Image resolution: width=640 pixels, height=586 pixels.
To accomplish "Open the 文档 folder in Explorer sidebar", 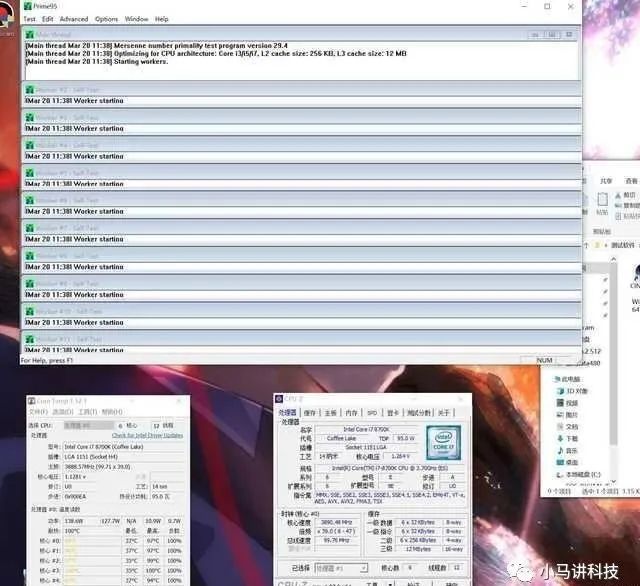I will (x=568, y=426).
